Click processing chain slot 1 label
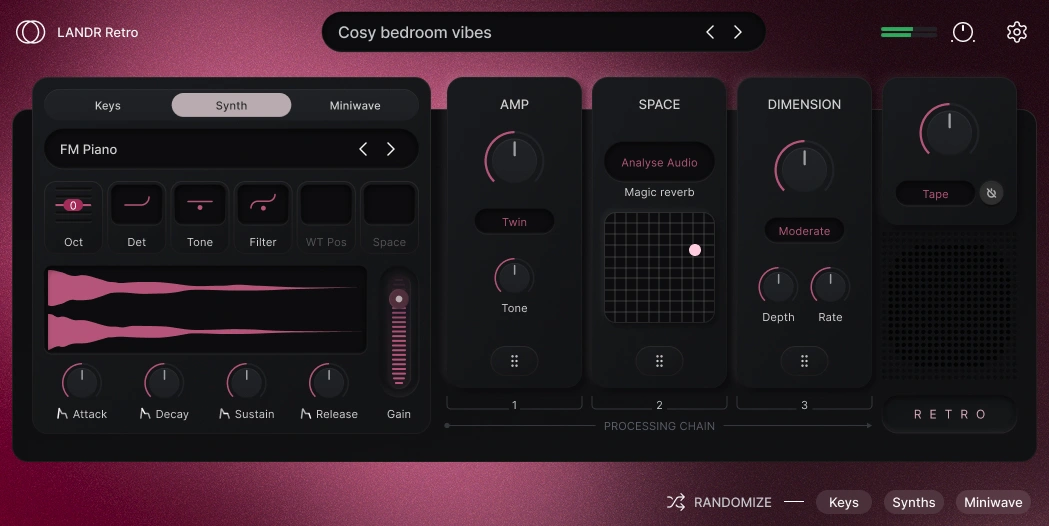 (514, 405)
